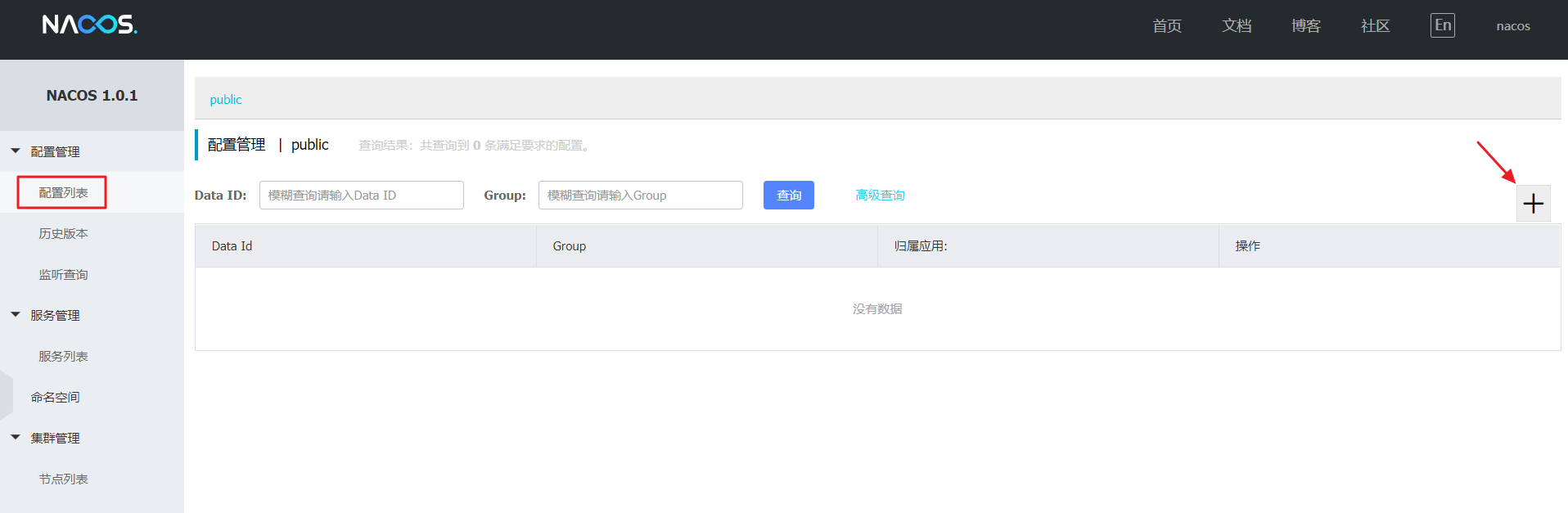Viewport: 1568px width, 513px height.
Task: Click the plus icon to add configuration
Action: [x=1533, y=204]
